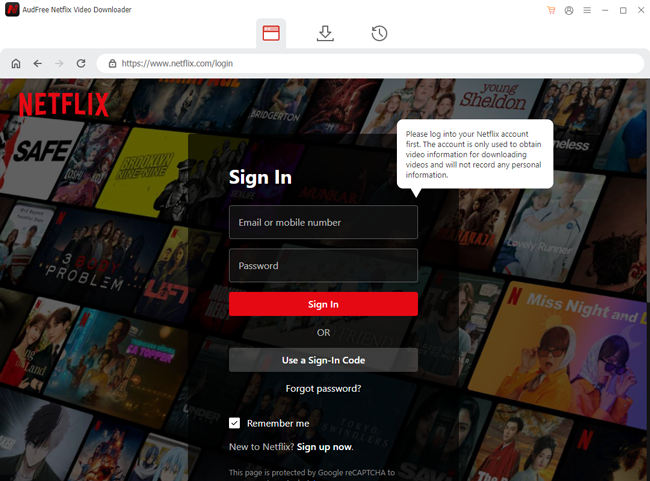This screenshot has height=481, width=650.
Task: Click 'AudFree Netflix Video Downloader' title text
Action: pyautogui.click(x=77, y=10)
